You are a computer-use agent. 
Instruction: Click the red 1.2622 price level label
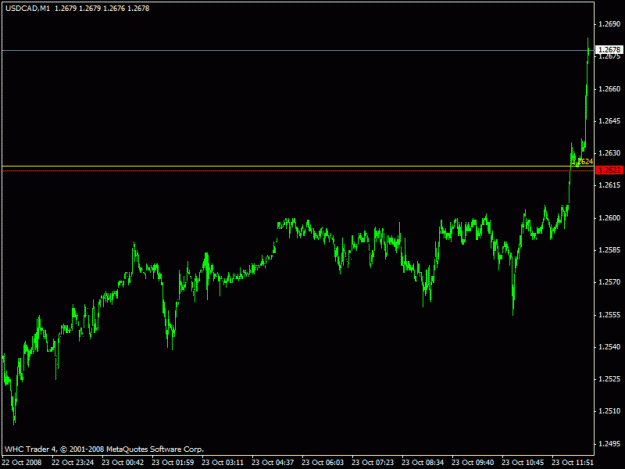click(609, 171)
